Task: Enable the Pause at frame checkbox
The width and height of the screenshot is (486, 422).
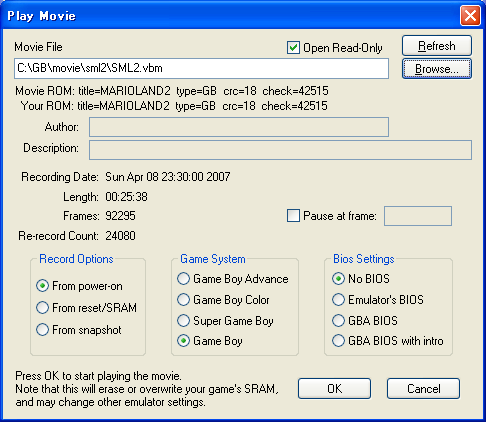Action: click(293, 216)
